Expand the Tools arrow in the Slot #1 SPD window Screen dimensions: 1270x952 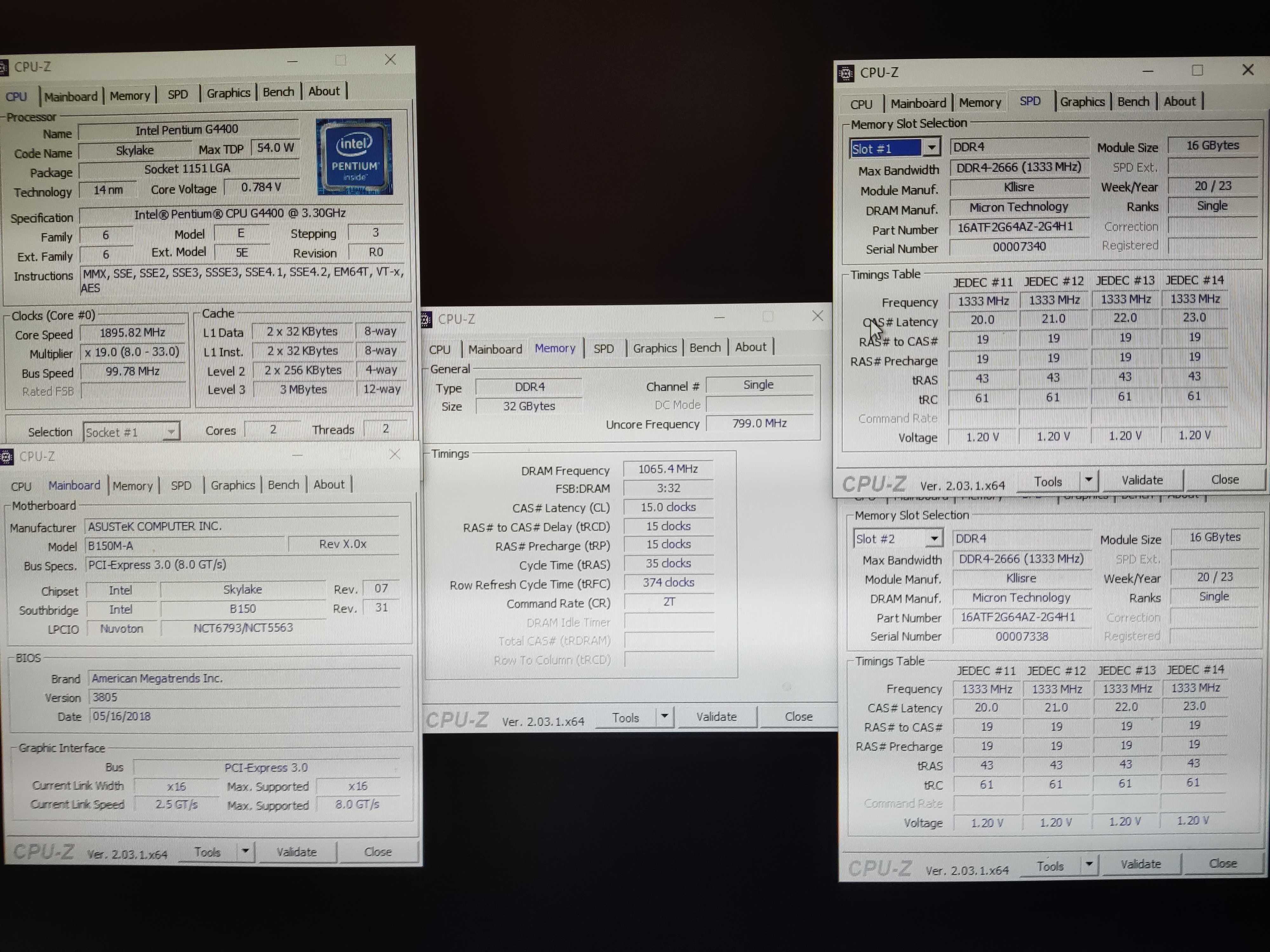(x=1089, y=479)
